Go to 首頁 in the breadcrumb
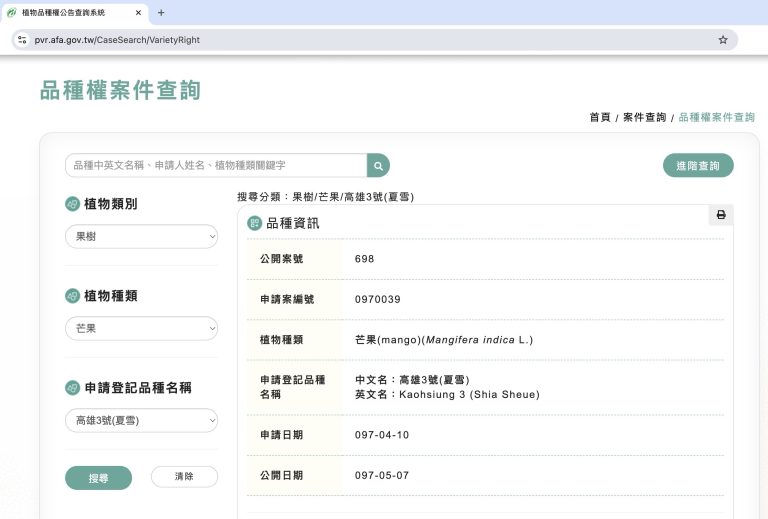768x519 pixels. click(x=600, y=118)
